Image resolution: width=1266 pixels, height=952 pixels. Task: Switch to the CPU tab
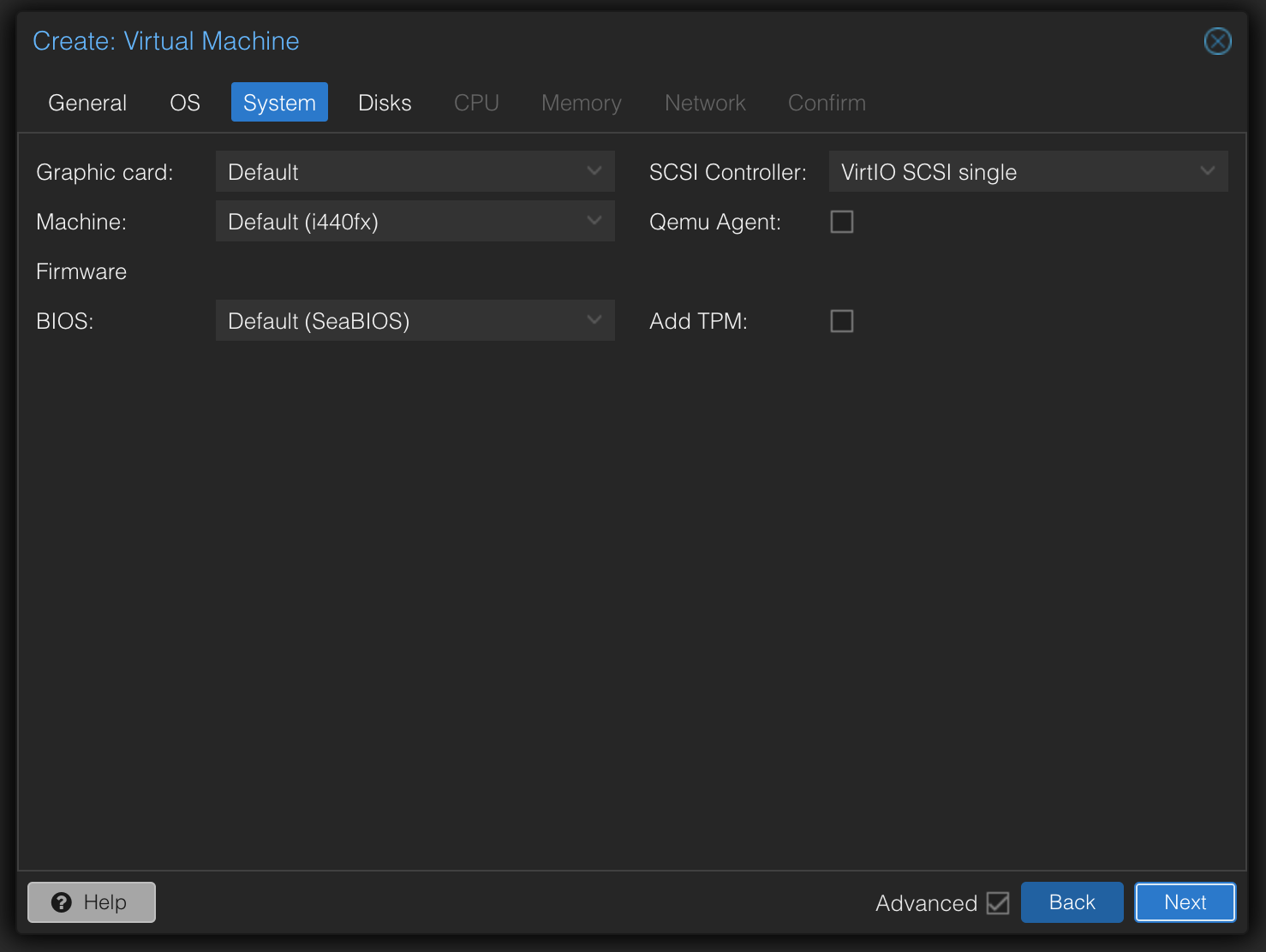[476, 102]
